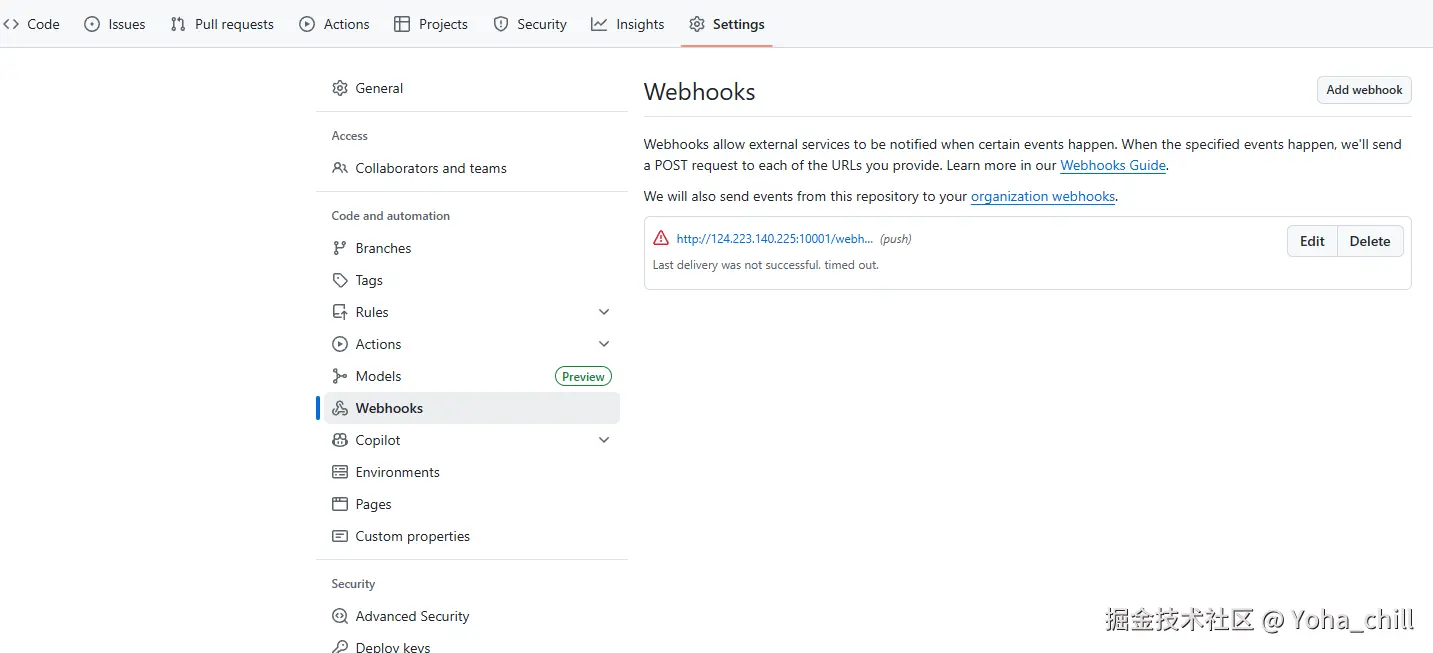The image size is (1433, 653).
Task: Click the webhook URL to view its details
Action: coord(774,238)
